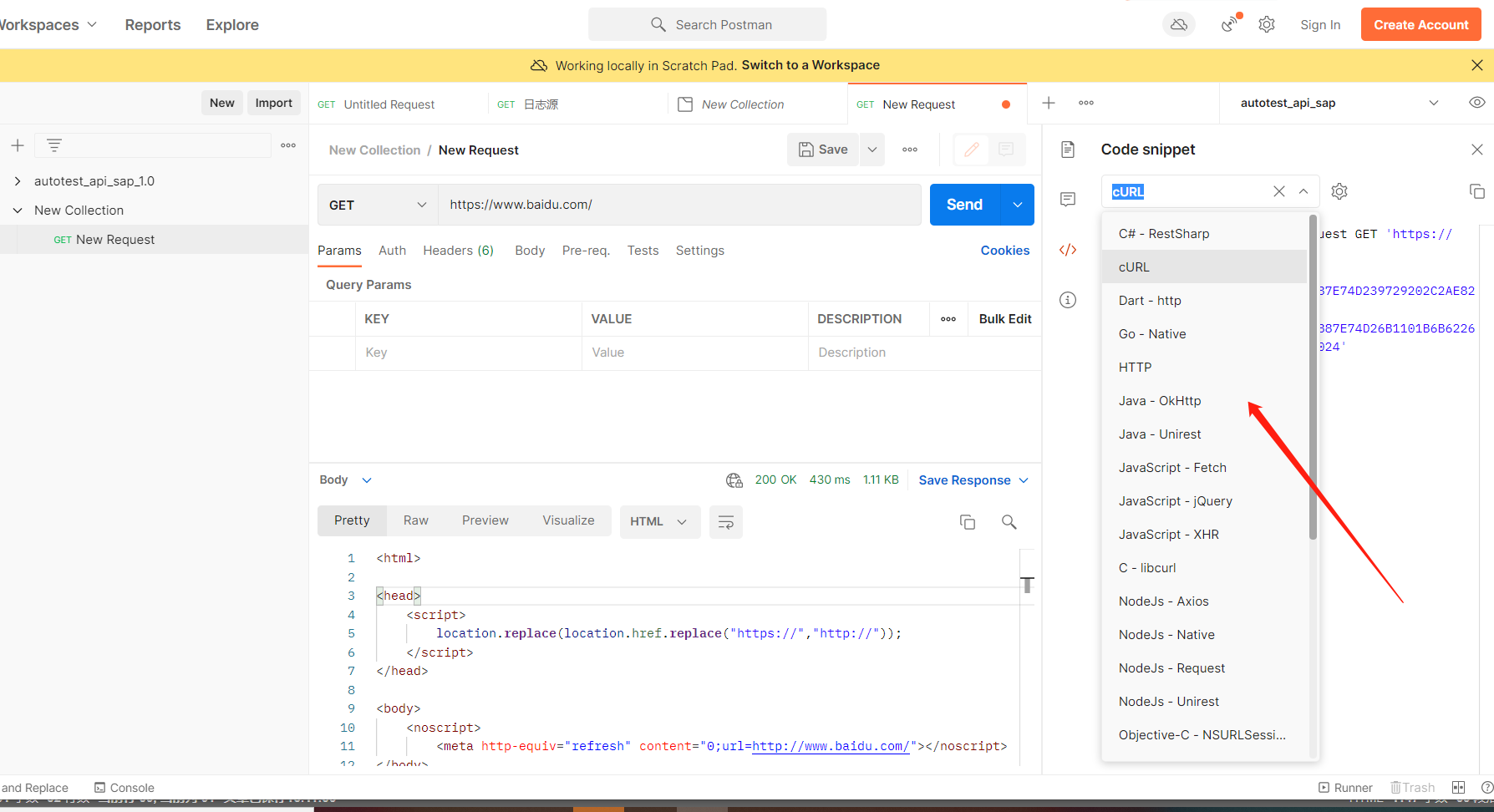Image resolution: width=1494 pixels, height=812 pixels.
Task: Open Send button dropdown arrow
Action: [x=1017, y=205]
